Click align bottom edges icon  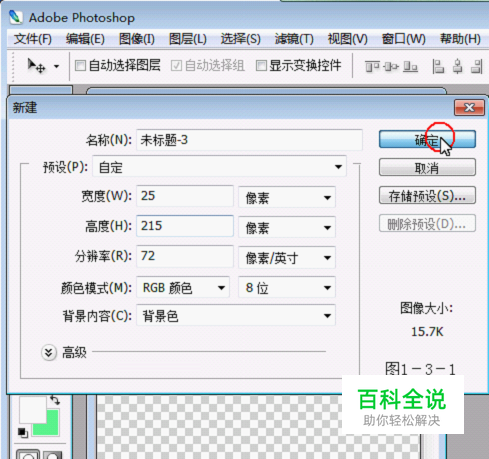click(x=410, y=66)
